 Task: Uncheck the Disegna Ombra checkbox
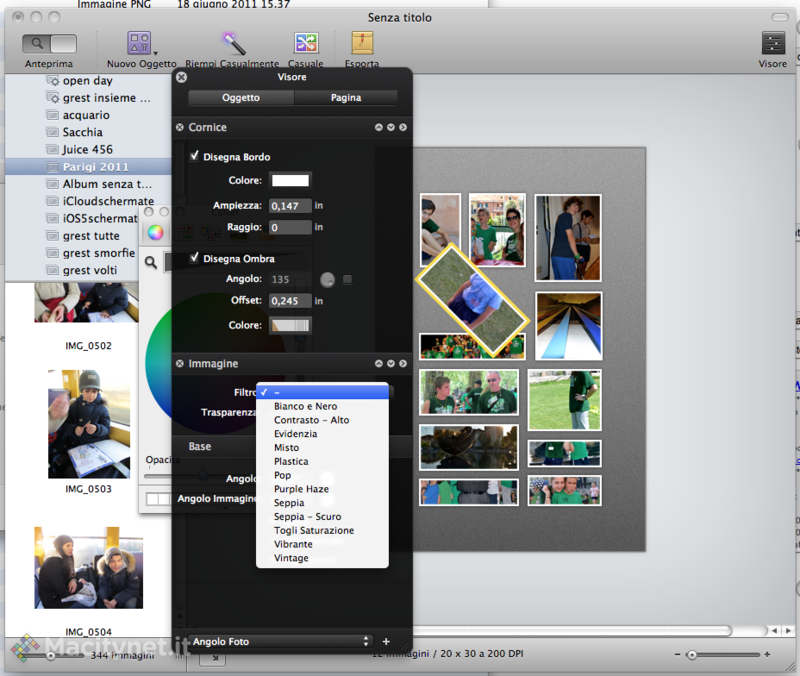[x=194, y=258]
